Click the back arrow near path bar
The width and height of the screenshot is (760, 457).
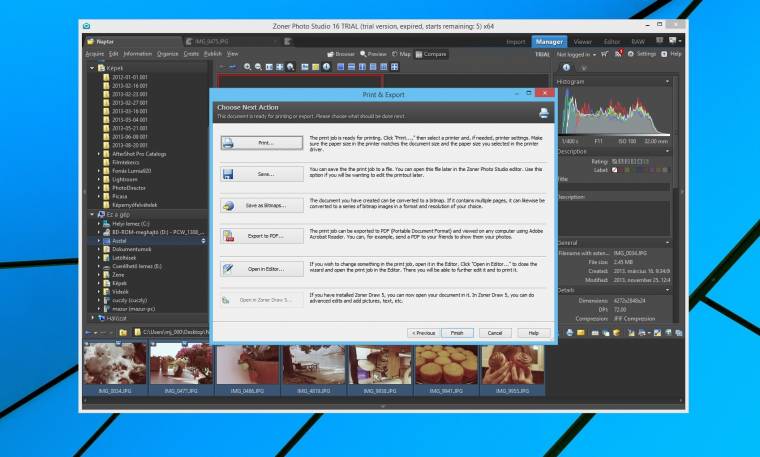pos(88,332)
